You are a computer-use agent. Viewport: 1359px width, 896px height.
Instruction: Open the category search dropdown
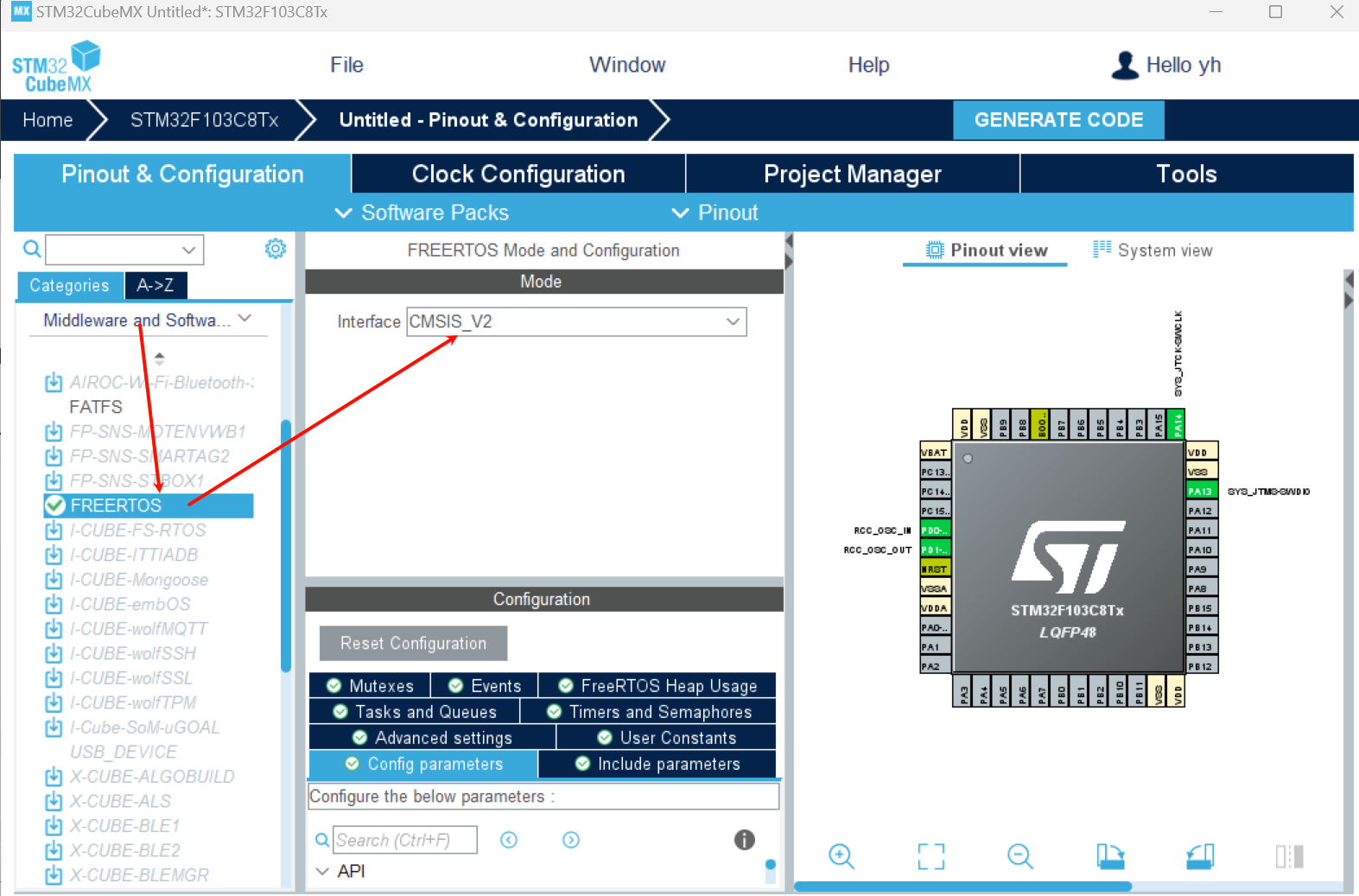(x=188, y=250)
